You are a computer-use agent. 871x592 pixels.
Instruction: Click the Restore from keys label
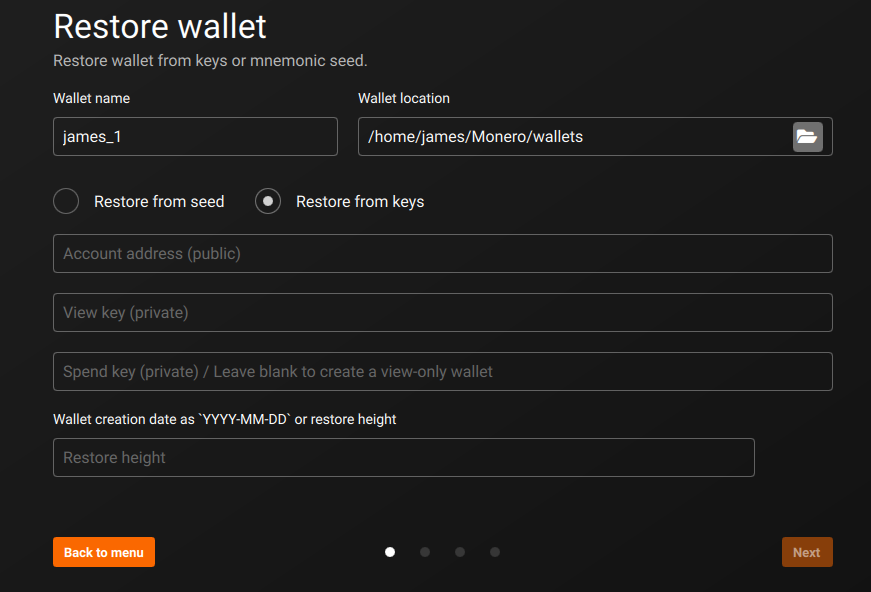point(360,202)
